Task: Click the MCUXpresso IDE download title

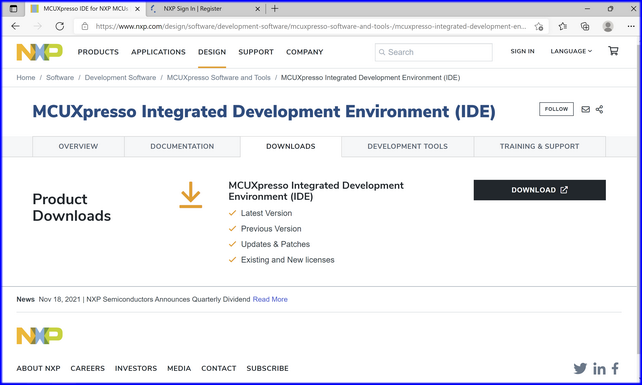Action: [316, 191]
